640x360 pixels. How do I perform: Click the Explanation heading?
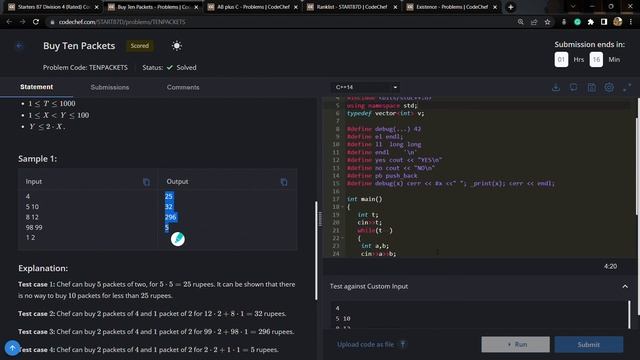[x=43, y=268]
